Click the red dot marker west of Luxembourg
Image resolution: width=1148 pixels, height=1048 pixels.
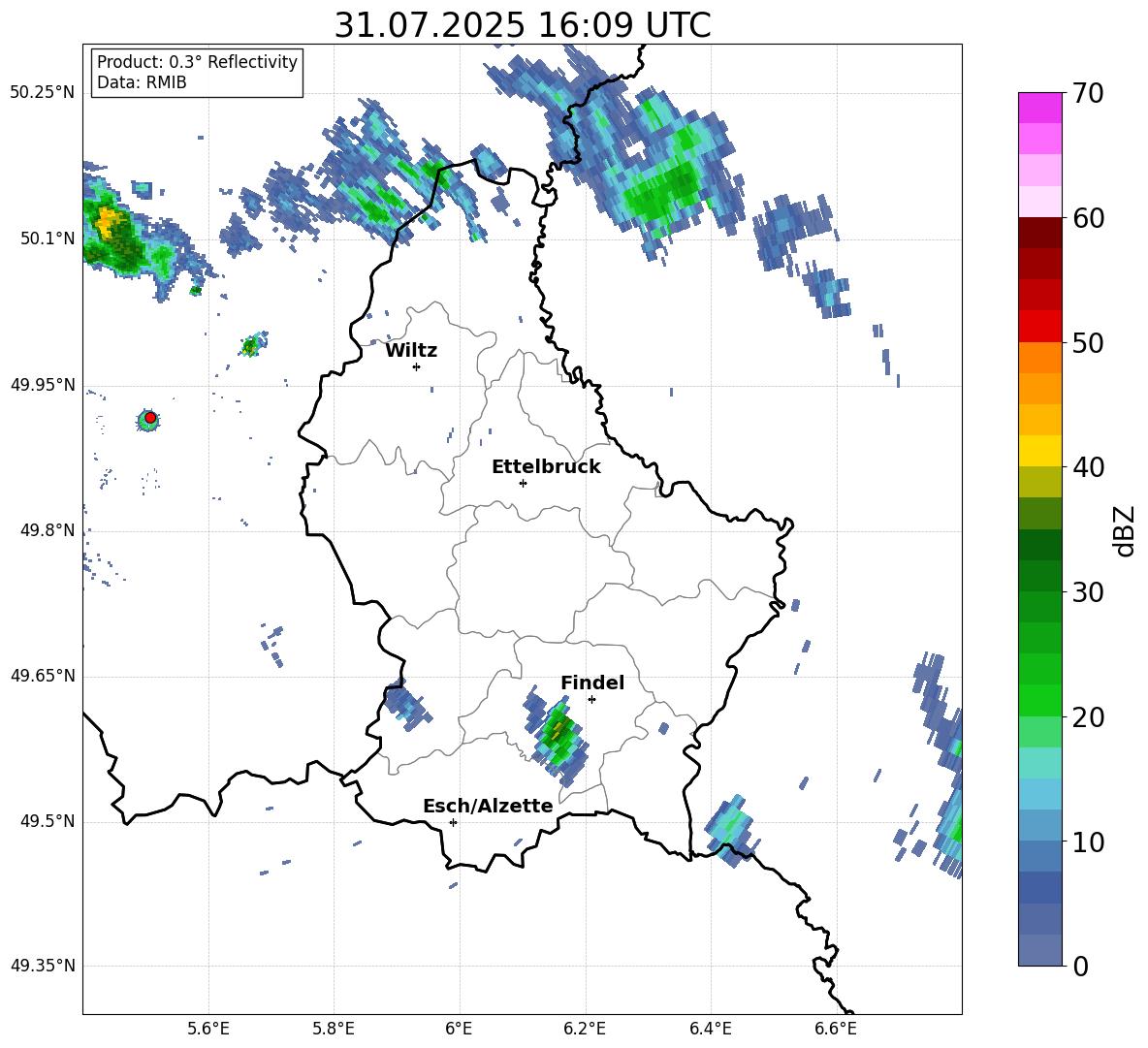pyautogui.click(x=150, y=417)
